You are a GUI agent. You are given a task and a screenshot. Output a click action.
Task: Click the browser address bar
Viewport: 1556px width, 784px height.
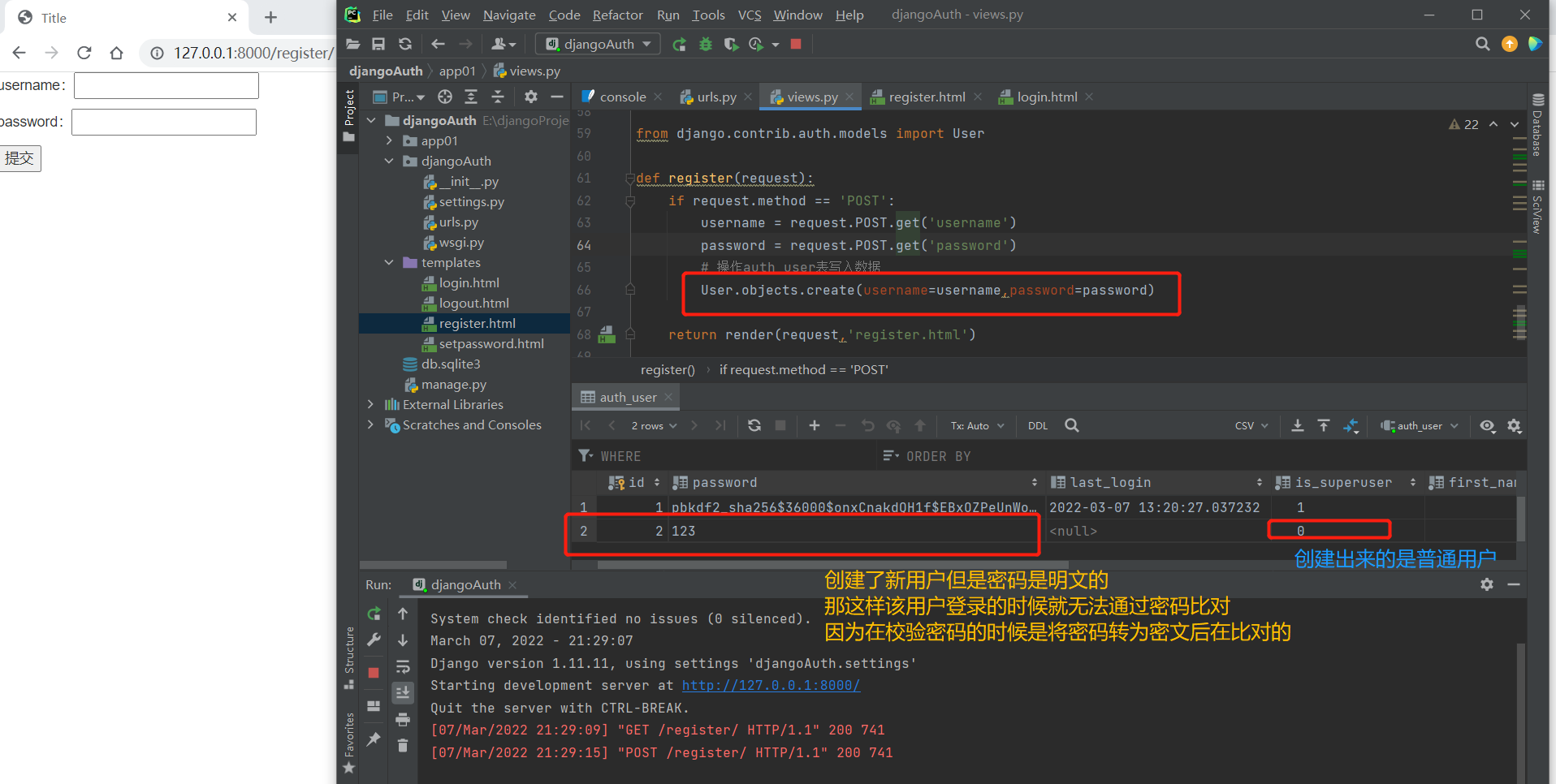240,53
